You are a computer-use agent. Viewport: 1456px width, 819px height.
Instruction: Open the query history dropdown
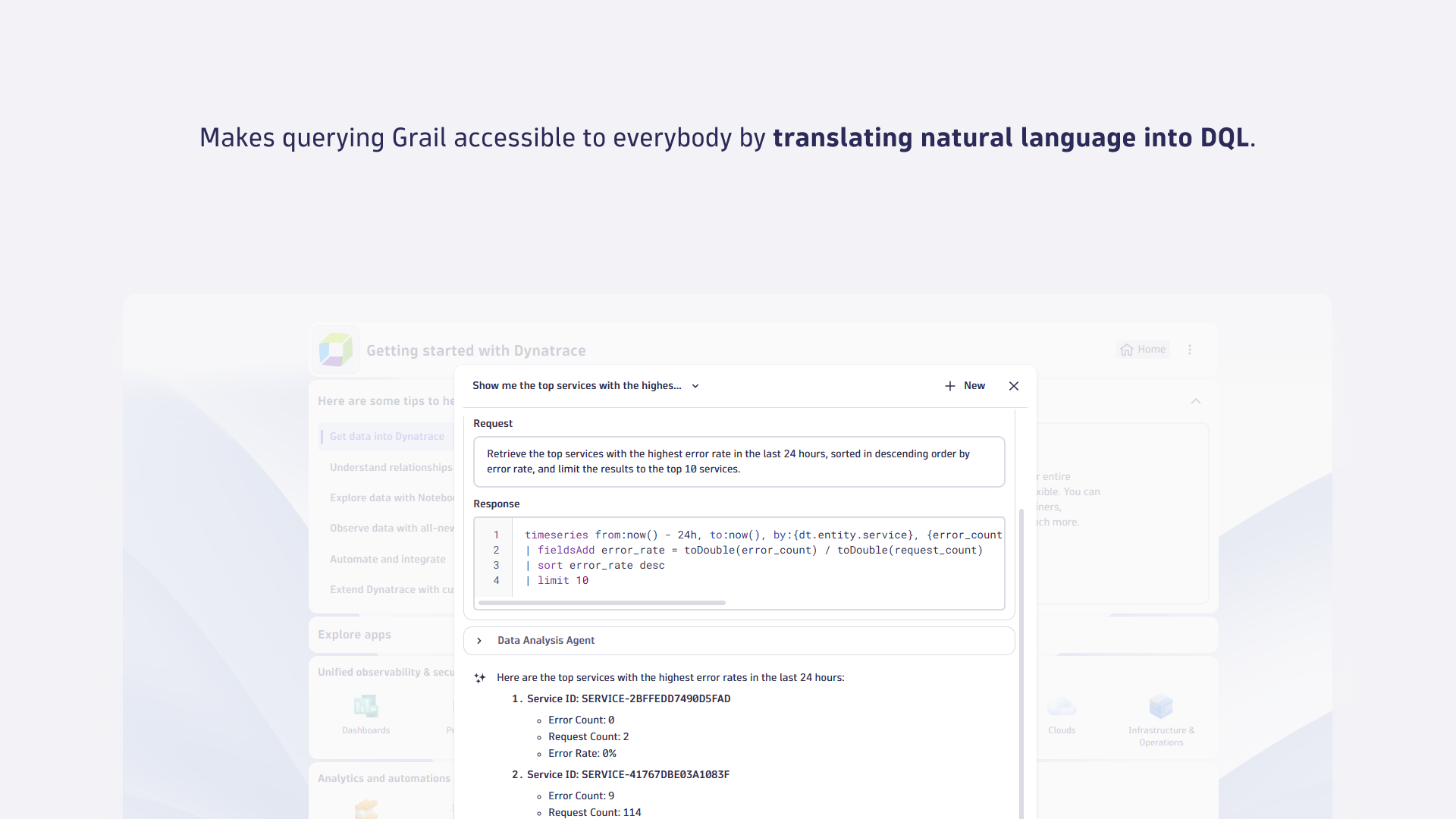pyautogui.click(x=695, y=386)
